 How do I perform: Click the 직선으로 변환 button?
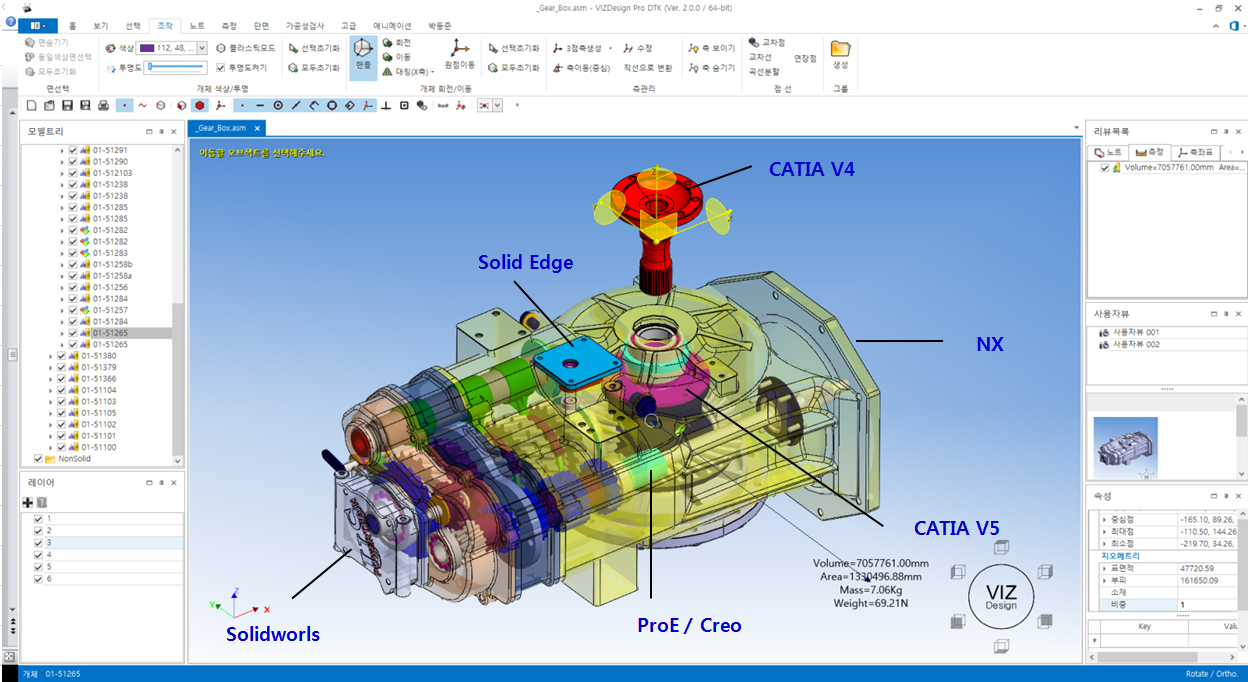(x=648, y=68)
